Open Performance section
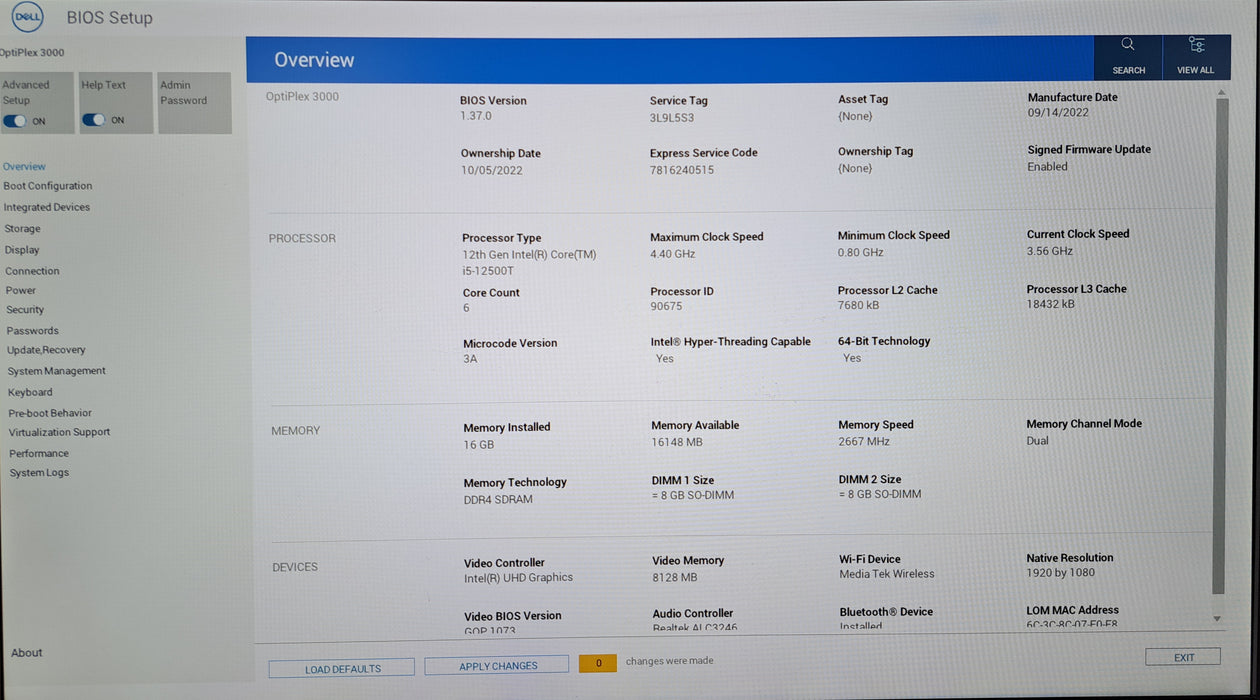 tap(39, 453)
